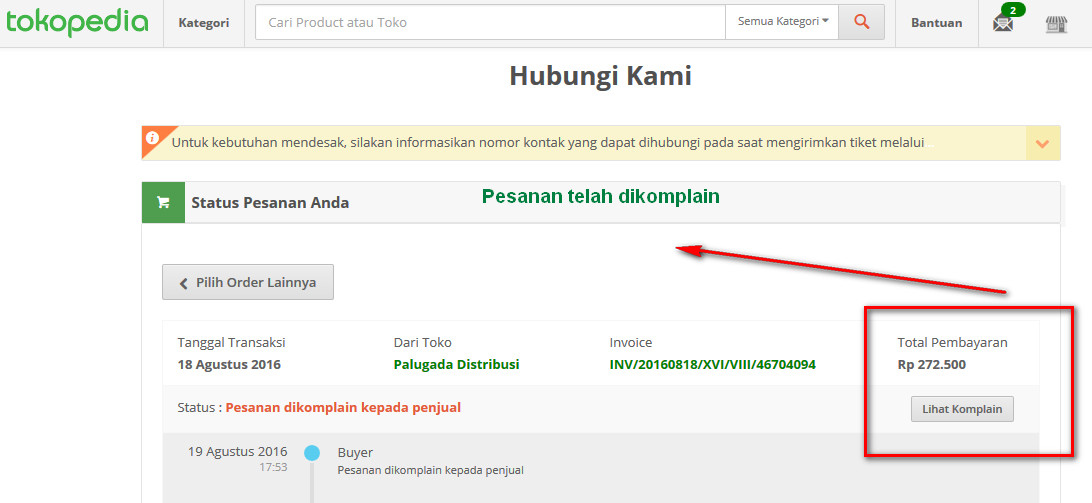The image size is (1092, 503).
Task: Click the Rp 272.500 total payment value
Action: (931, 364)
